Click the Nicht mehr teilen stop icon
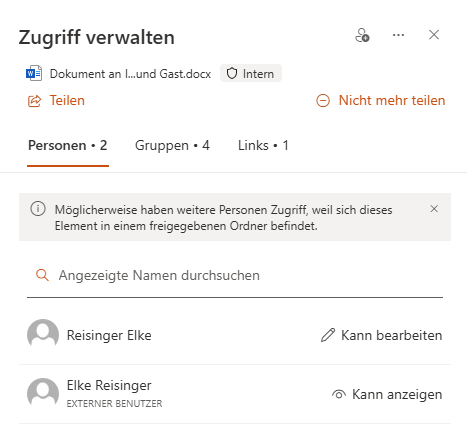This screenshot has height=429, width=467. [x=323, y=101]
